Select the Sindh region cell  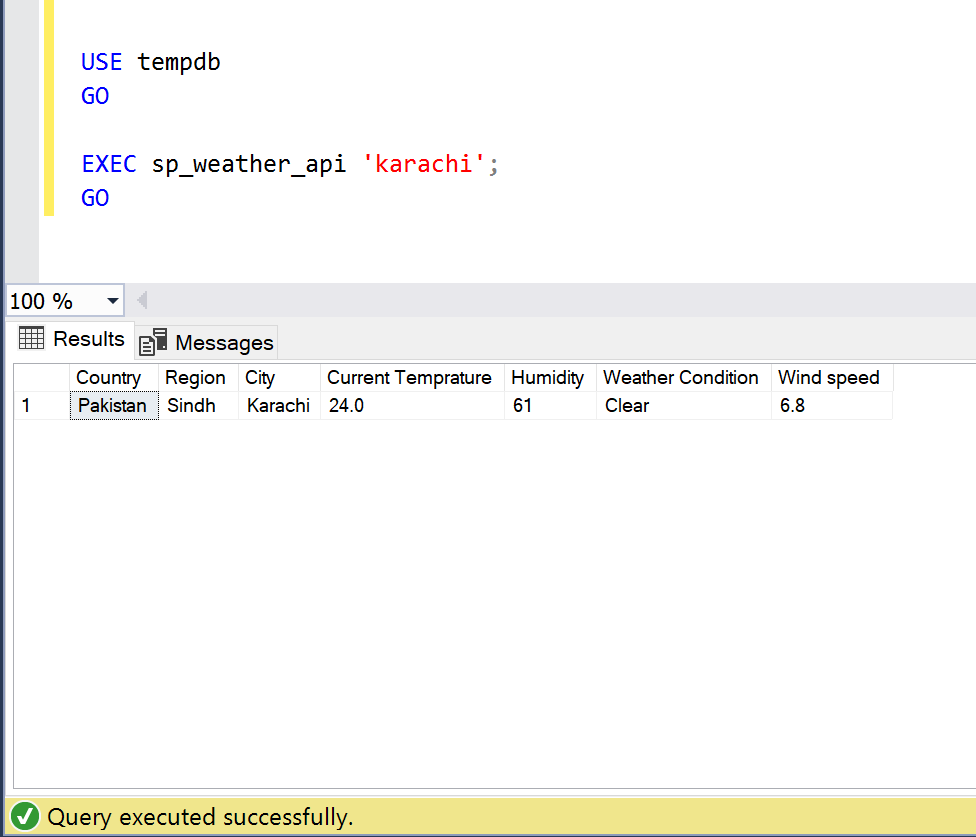coord(191,406)
